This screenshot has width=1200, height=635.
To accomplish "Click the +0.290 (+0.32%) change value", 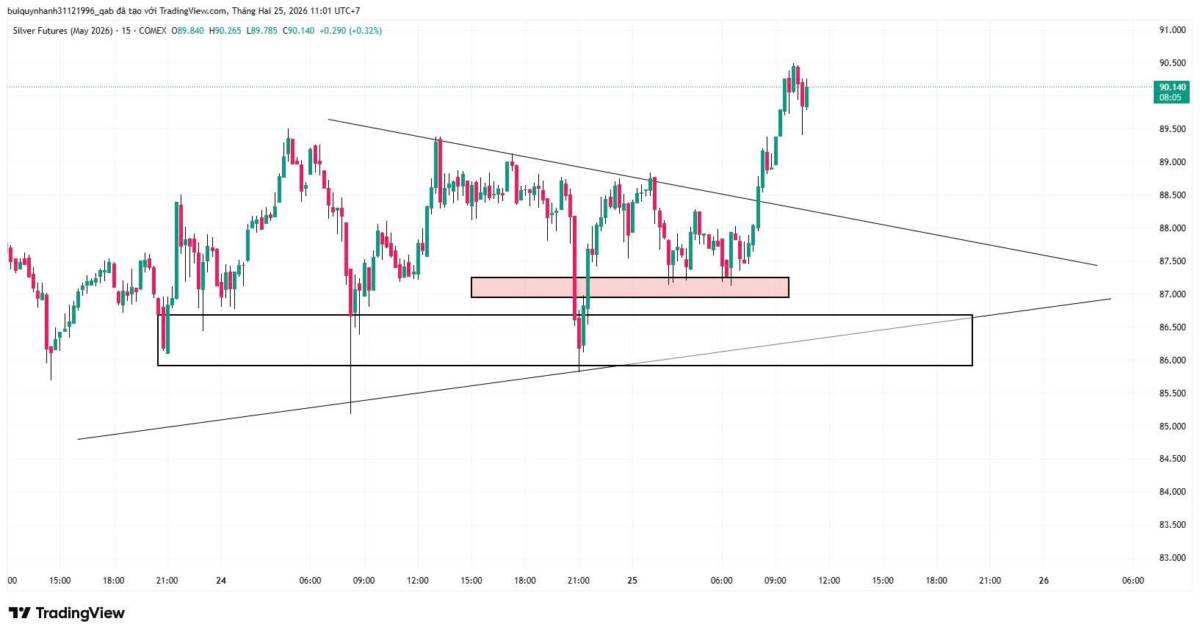I will pyautogui.click(x=349, y=30).
